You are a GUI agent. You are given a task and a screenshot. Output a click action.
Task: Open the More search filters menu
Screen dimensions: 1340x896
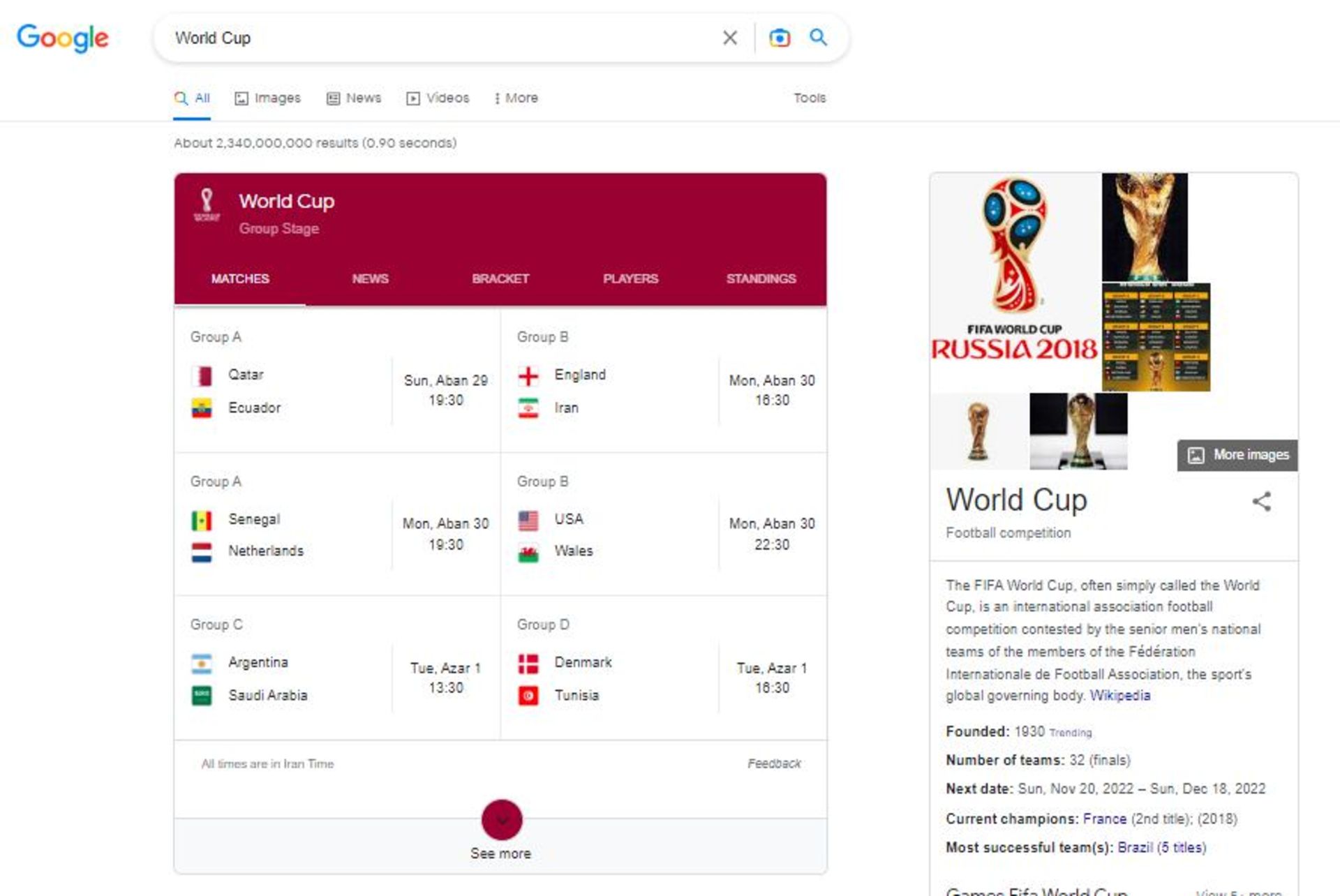click(516, 98)
